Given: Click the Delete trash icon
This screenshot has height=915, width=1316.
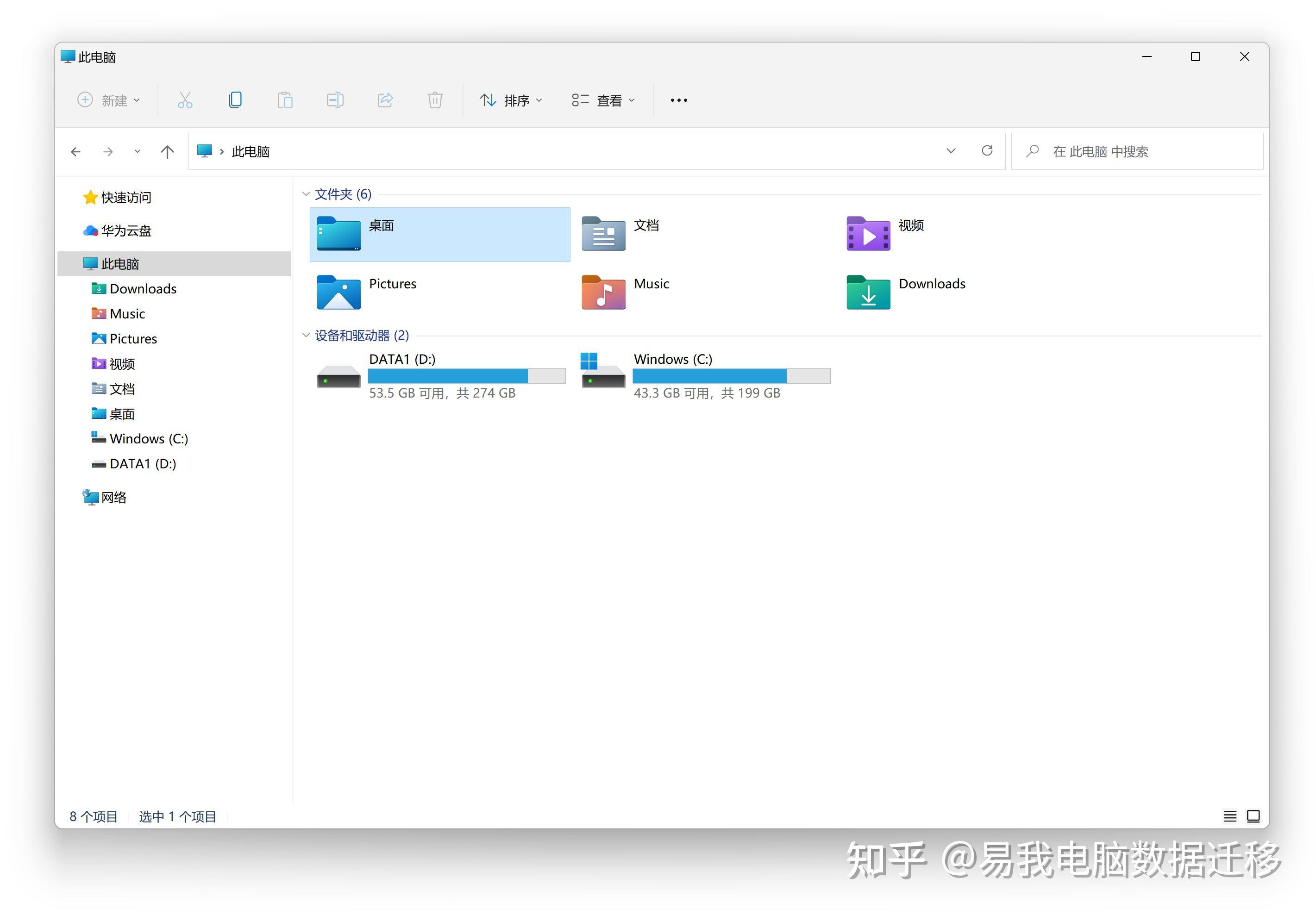Looking at the screenshot, I should click(435, 100).
